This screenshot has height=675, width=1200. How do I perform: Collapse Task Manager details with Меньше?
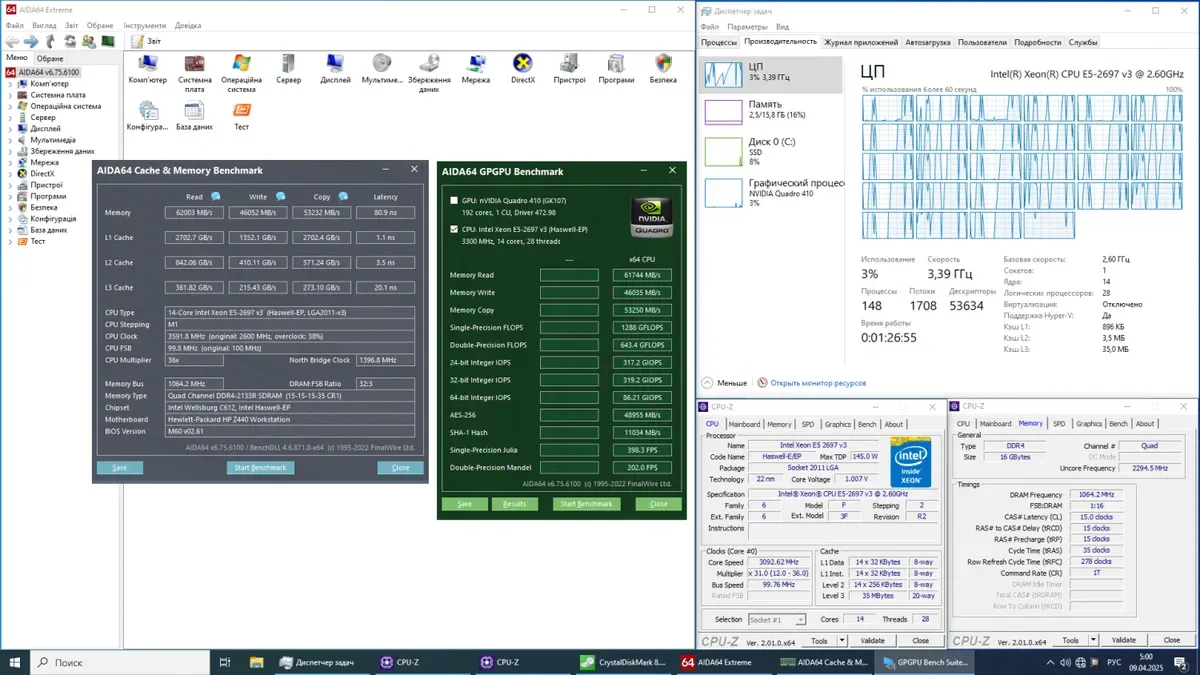[724, 382]
